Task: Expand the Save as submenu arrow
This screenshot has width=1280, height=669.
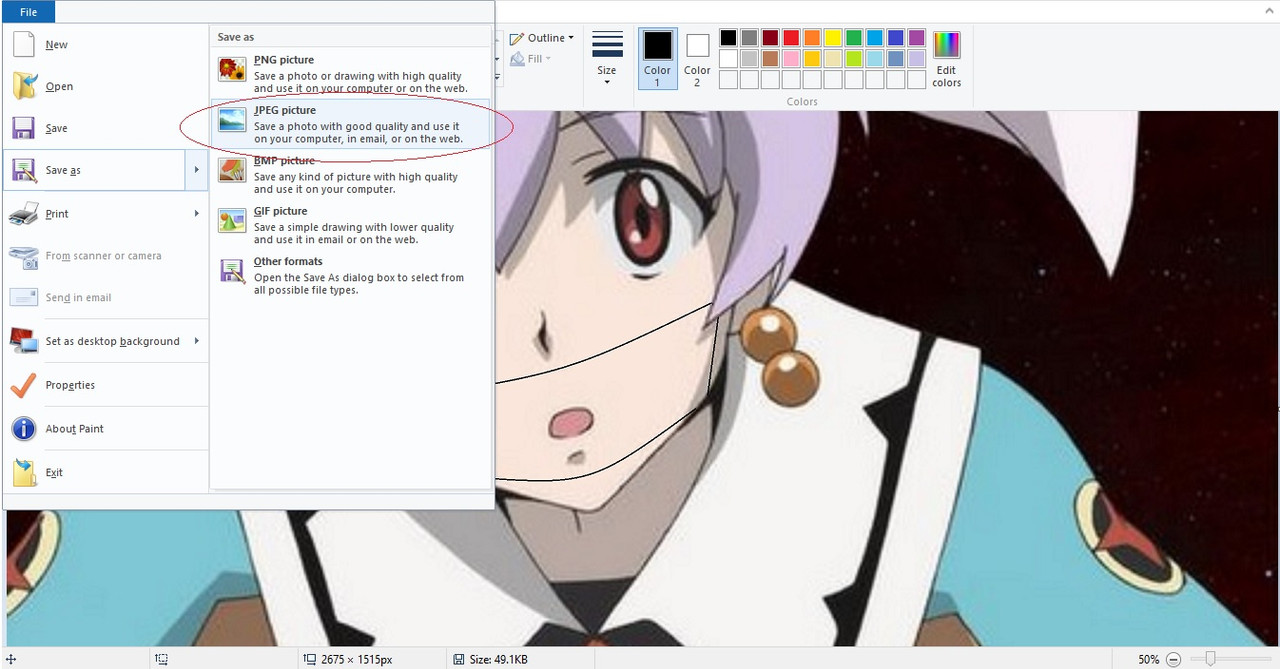Action: click(197, 171)
